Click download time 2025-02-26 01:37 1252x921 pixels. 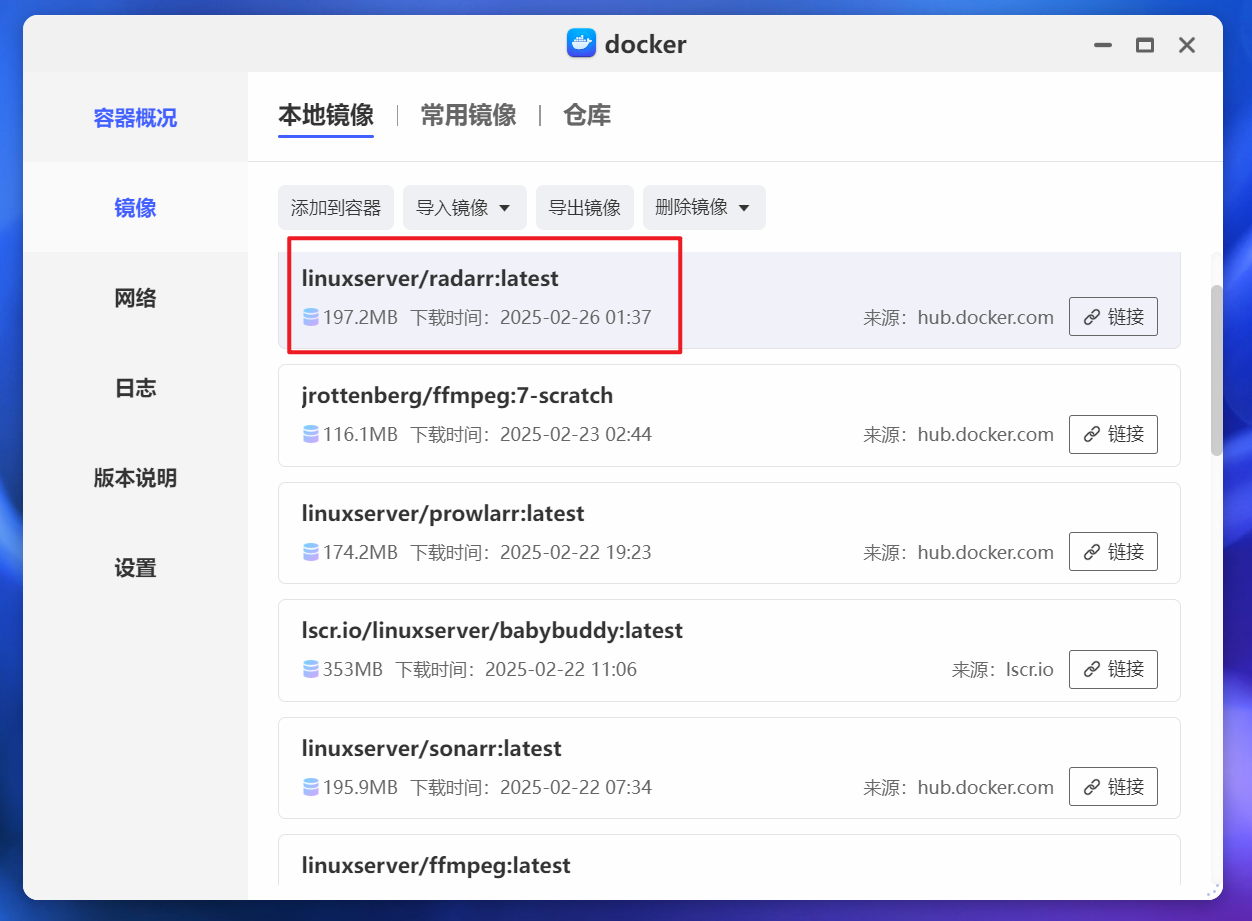coord(576,317)
